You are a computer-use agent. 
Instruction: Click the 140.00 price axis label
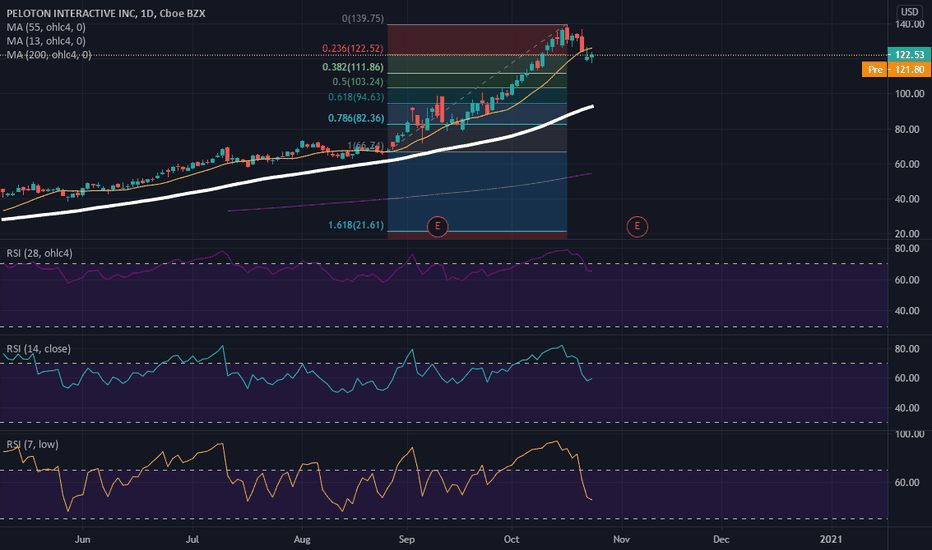(x=909, y=24)
